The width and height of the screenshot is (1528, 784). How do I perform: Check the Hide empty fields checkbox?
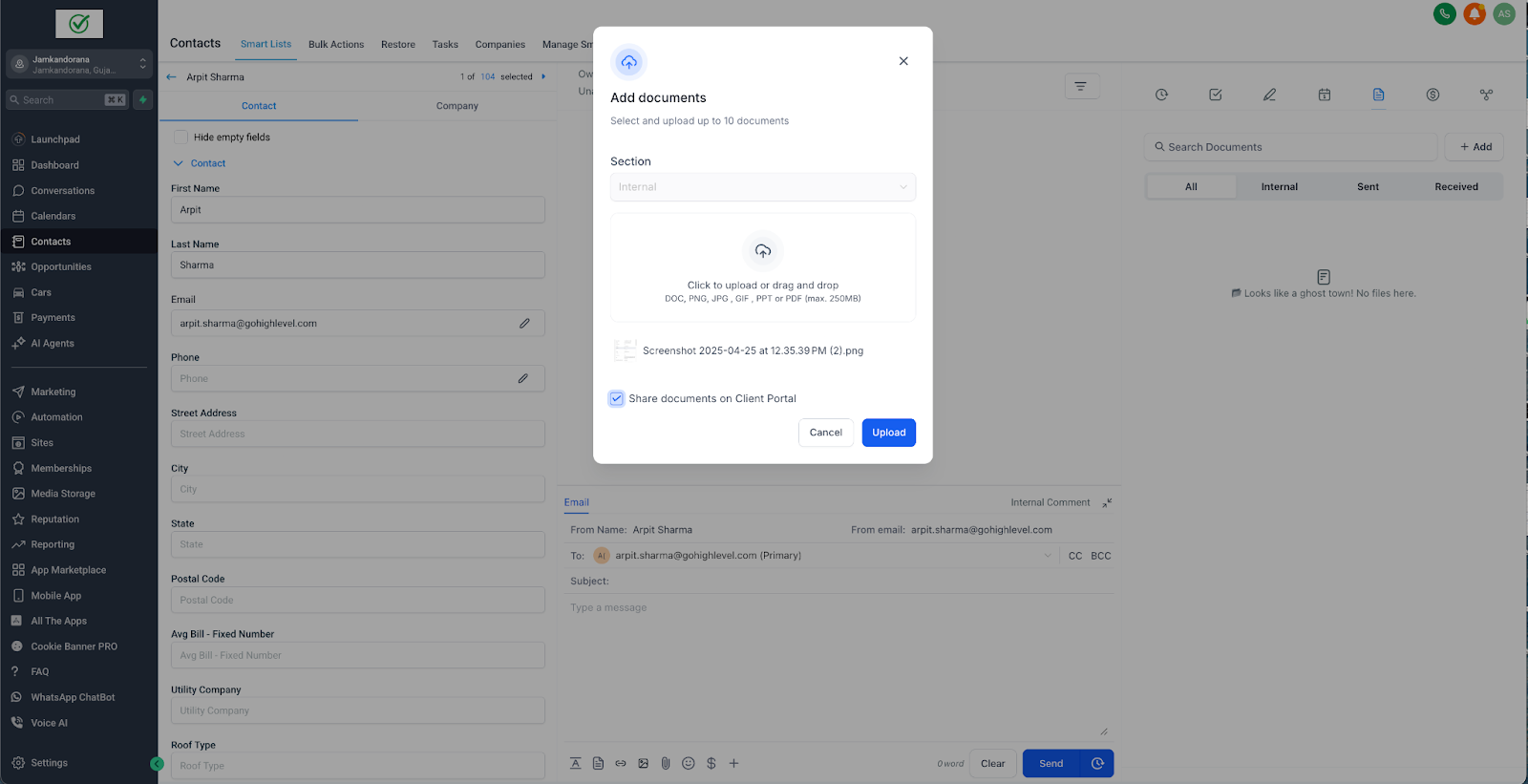(180, 138)
